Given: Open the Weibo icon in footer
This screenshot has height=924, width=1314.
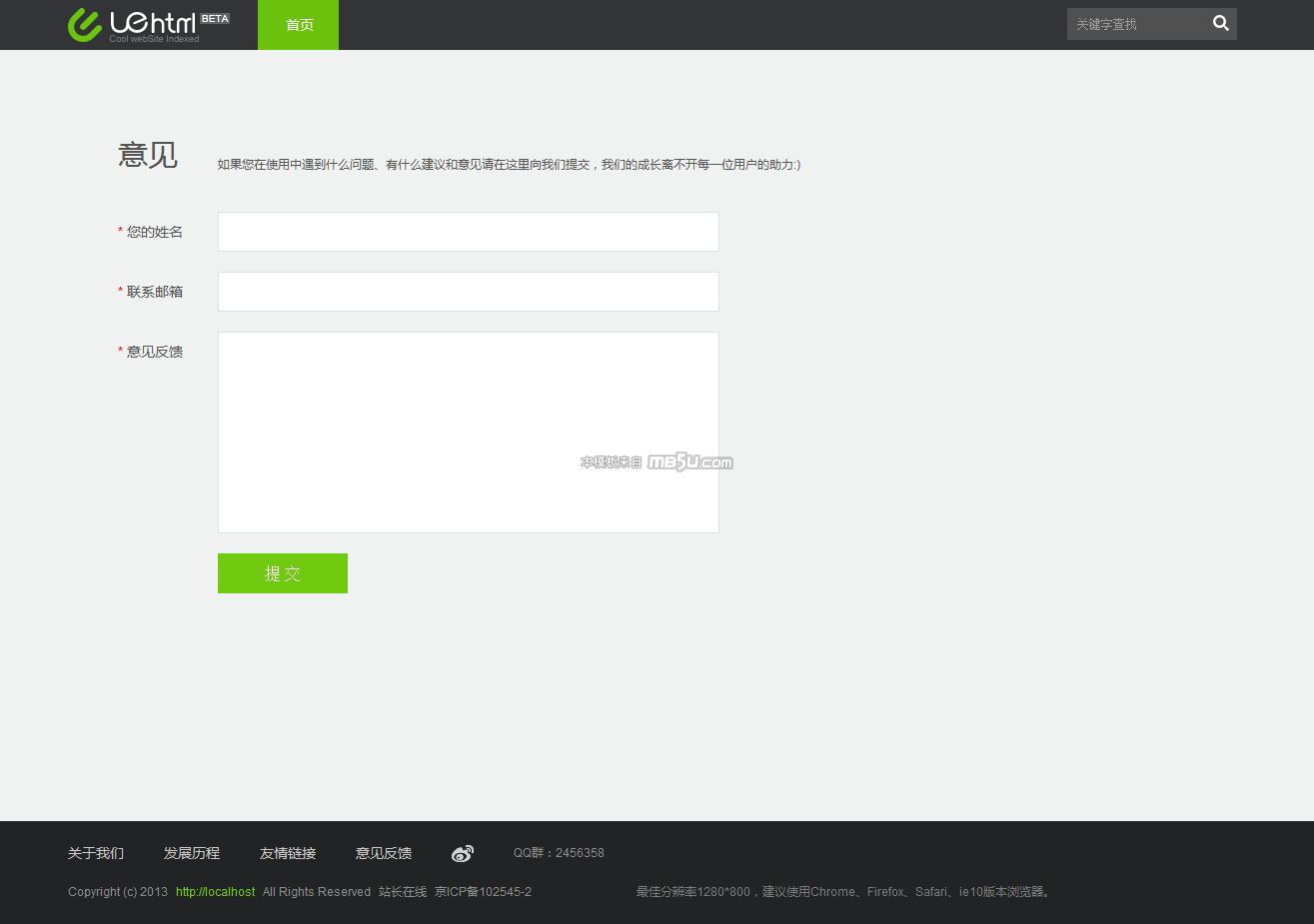Looking at the screenshot, I should tap(462, 853).
